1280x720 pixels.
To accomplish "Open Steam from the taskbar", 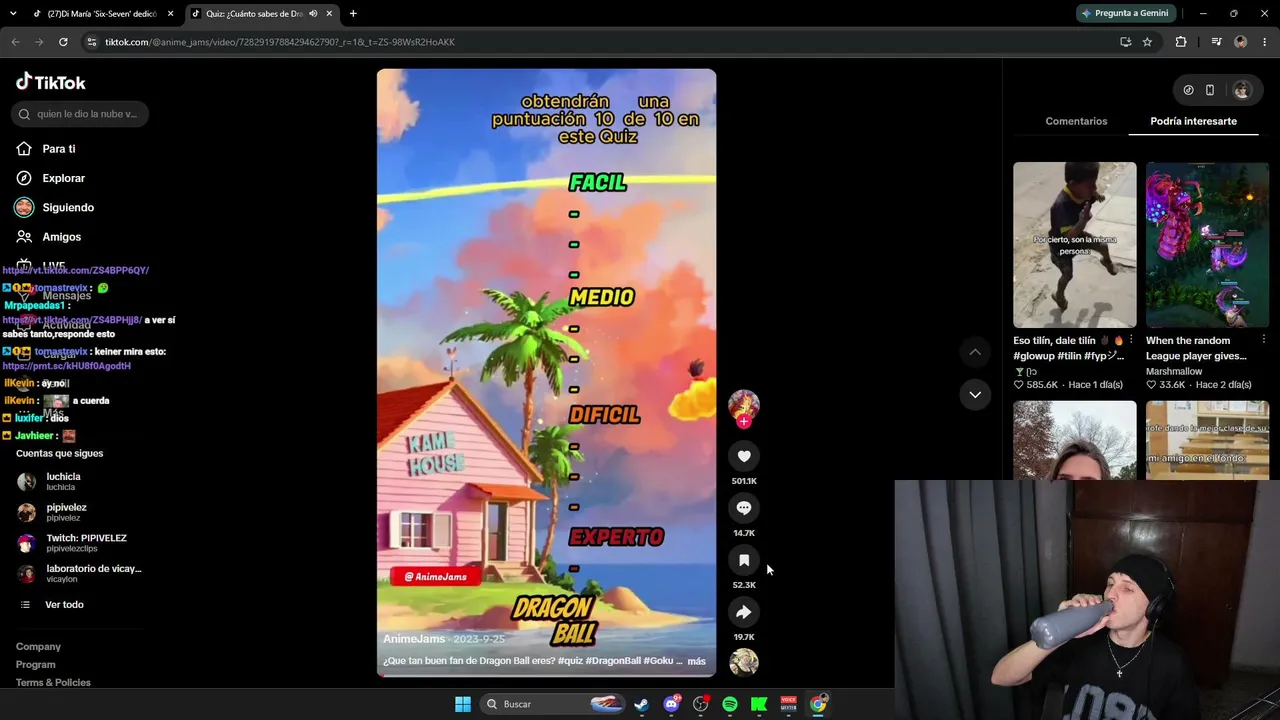I will pos(642,704).
